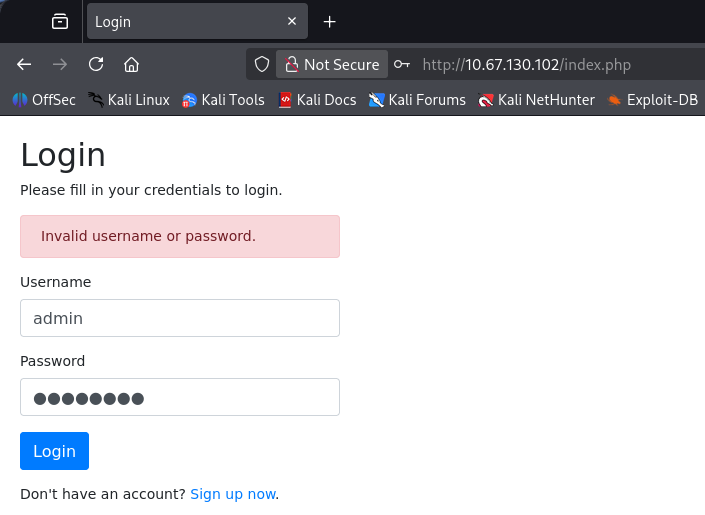Click the Username input field
The image size is (705, 515).
(180, 318)
